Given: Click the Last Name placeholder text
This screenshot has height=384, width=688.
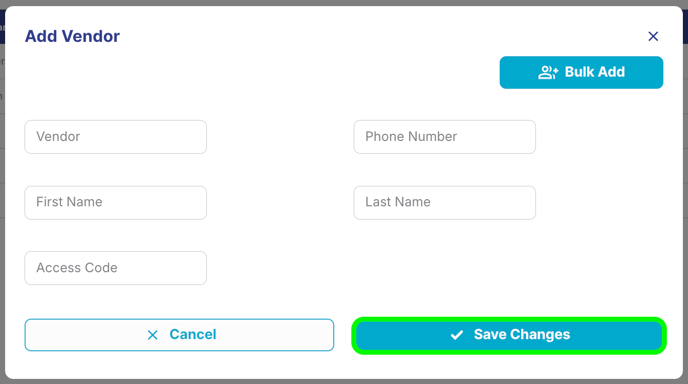Looking at the screenshot, I should 398,202.
